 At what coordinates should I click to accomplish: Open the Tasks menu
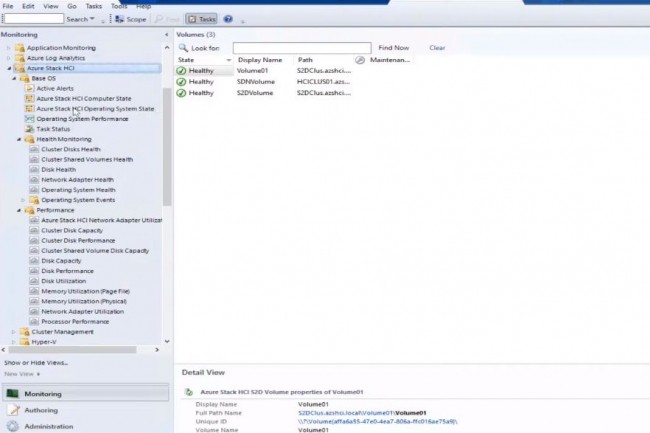pyautogui.click(x=94, y=6)
